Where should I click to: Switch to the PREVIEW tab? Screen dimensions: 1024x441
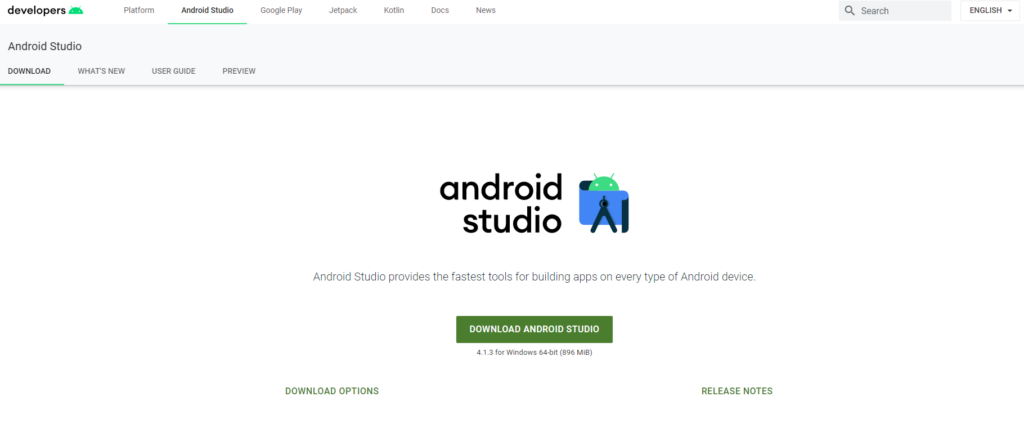[x=239, y=71]
